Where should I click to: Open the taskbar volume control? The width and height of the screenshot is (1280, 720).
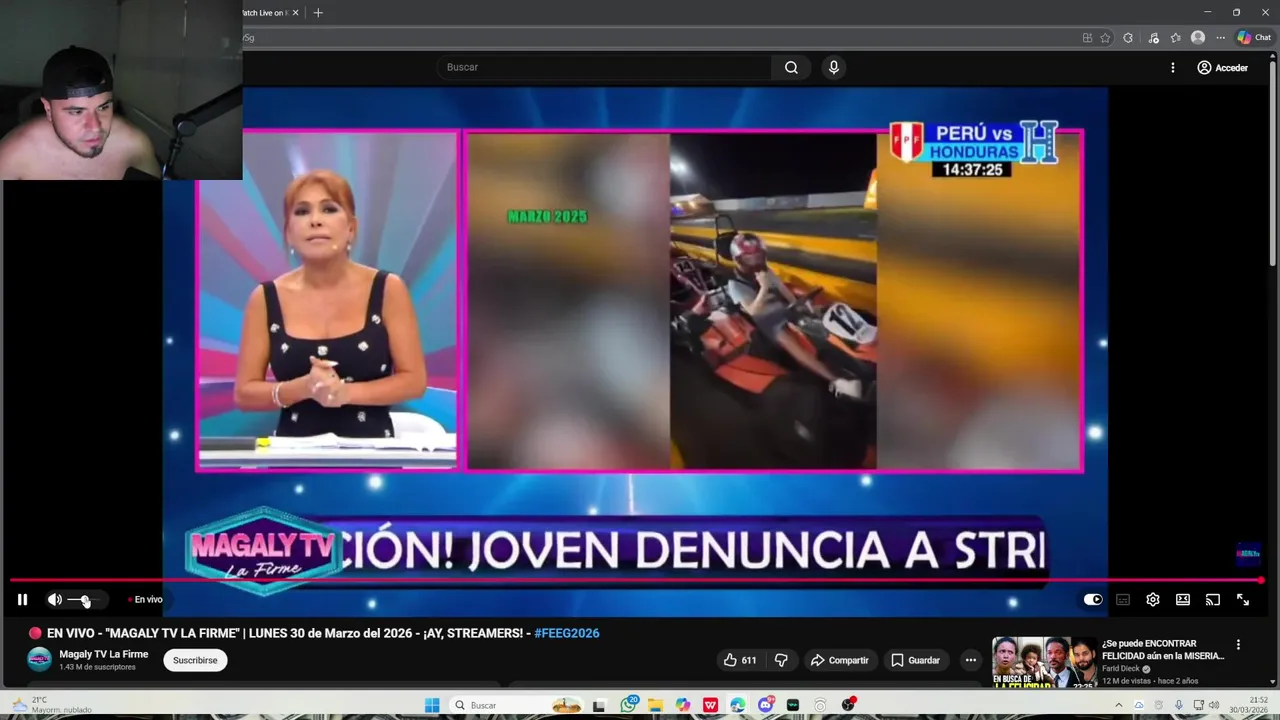(x=1213, y=705)
